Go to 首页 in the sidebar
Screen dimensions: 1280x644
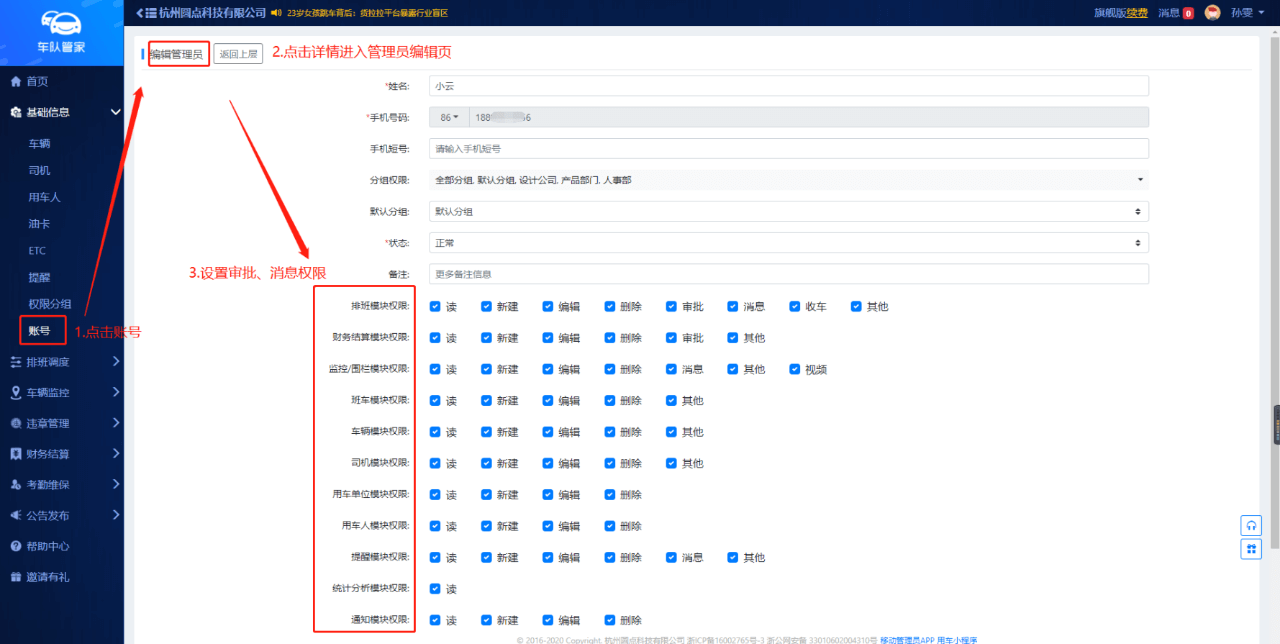[37, 81]
